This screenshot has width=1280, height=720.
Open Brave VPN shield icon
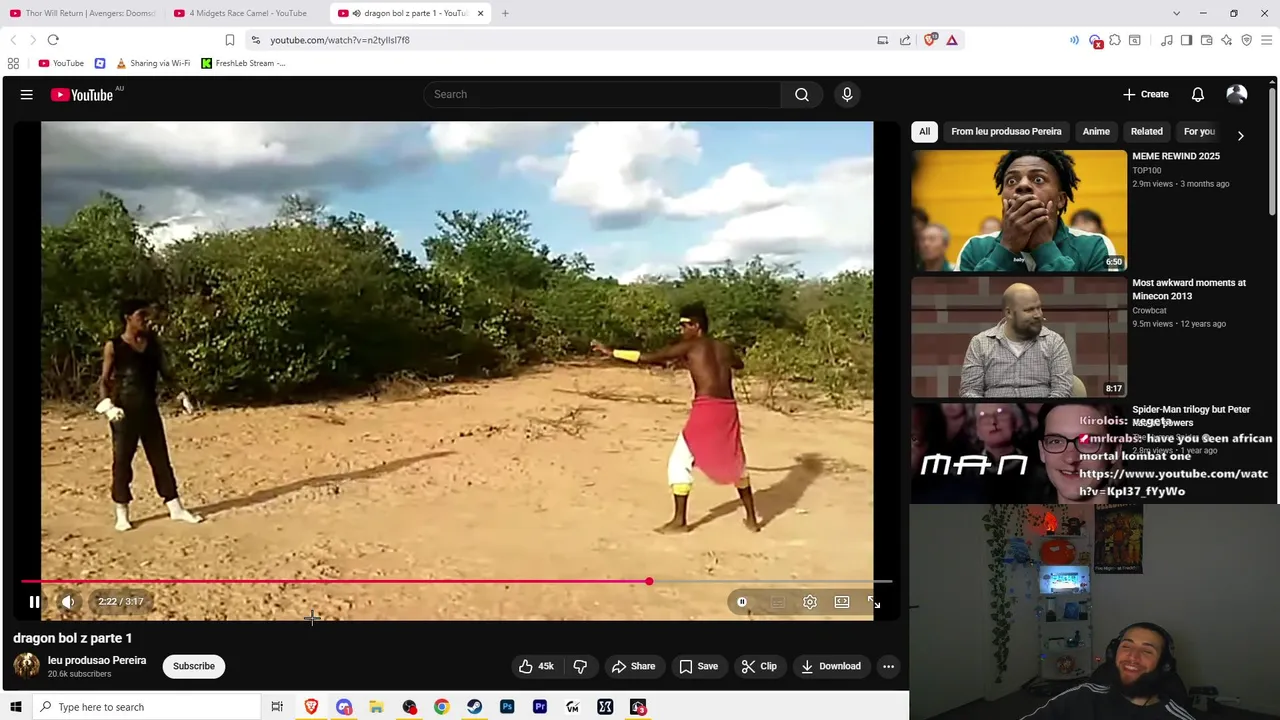point(1247,40)
